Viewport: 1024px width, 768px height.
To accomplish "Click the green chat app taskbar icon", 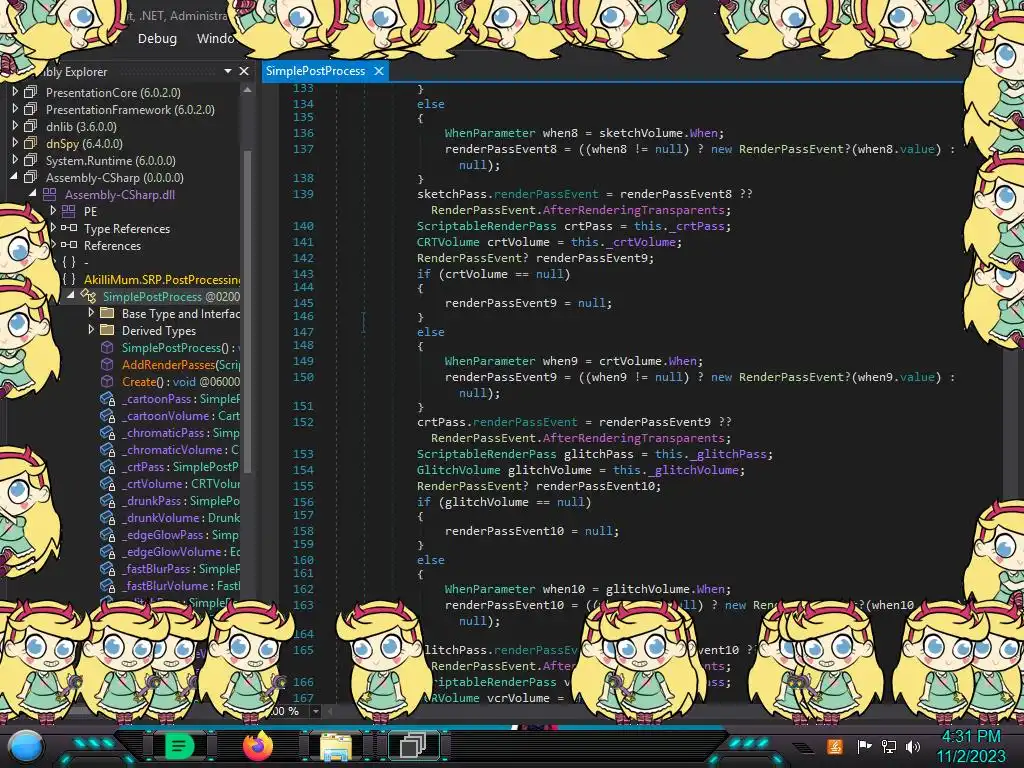I will pos(179,746).
